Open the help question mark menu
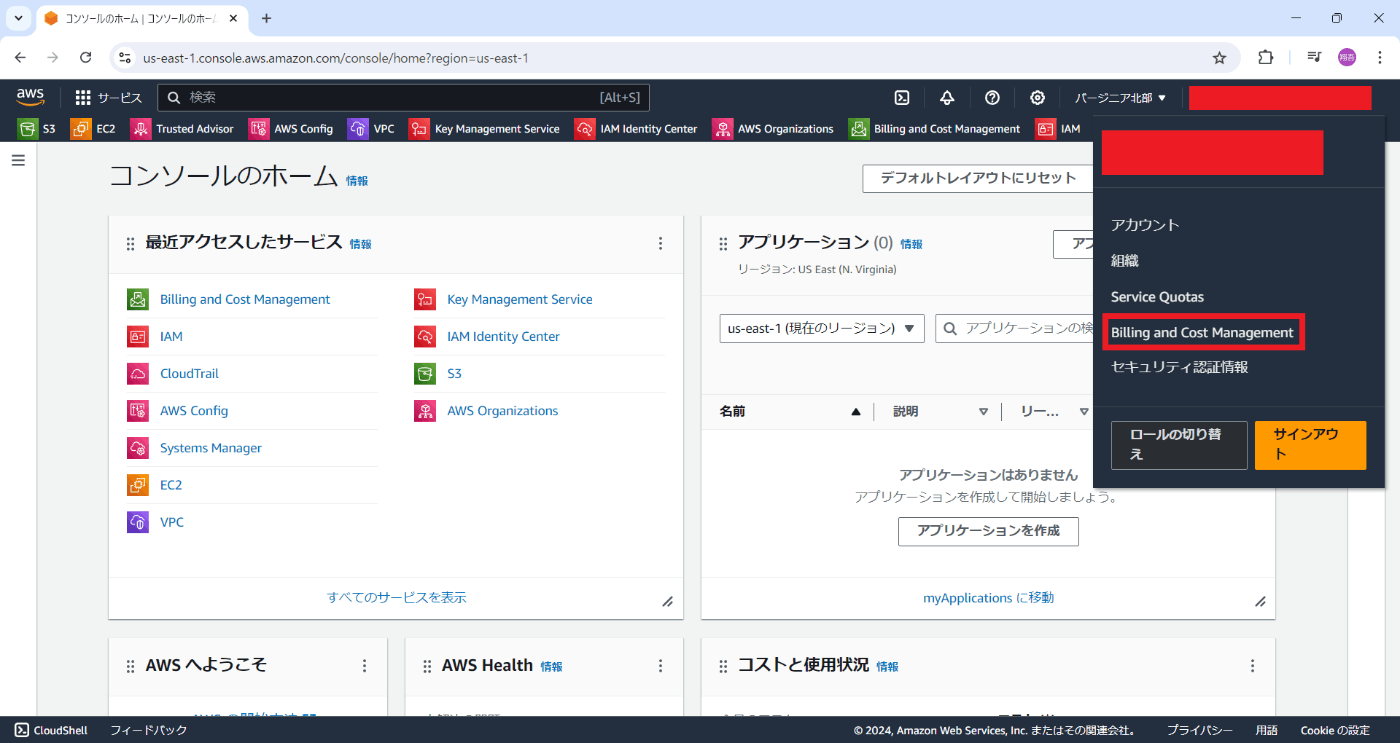The height and width of the screenshot is (743, 1400). click(x=992, y=97)
